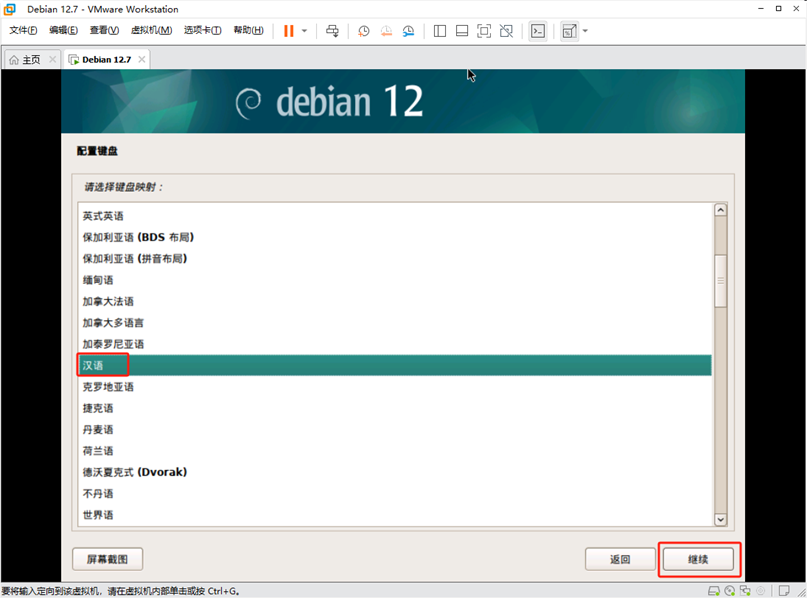
Task: Click the Unity mode toolbar icon
Action: pyautogui.click(x=506, y=31)
